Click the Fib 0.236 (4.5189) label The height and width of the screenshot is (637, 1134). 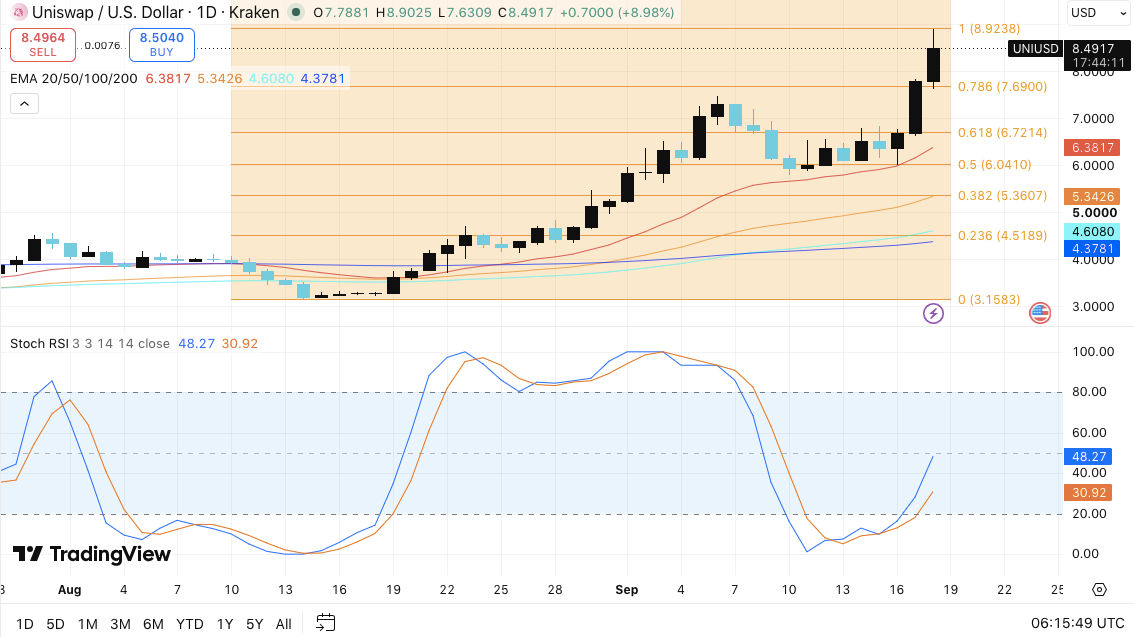point(1002,235)
